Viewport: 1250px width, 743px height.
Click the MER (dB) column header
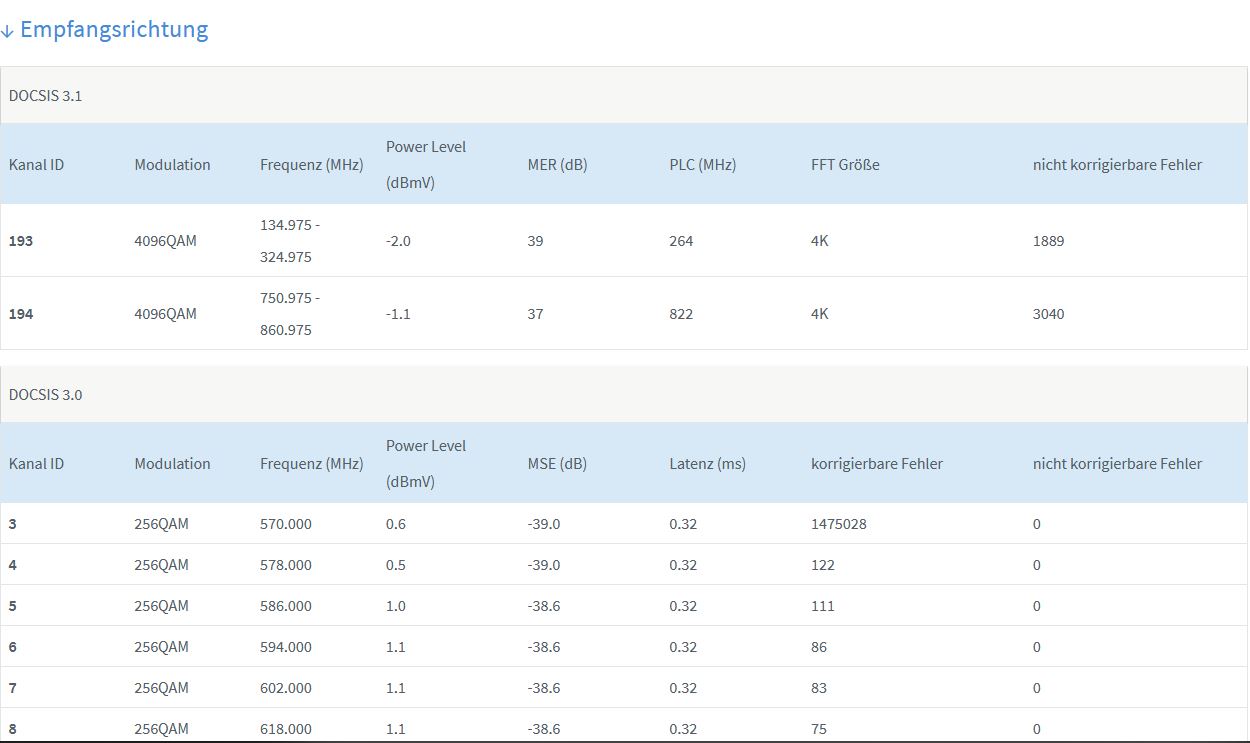click(x=557, y=165)
